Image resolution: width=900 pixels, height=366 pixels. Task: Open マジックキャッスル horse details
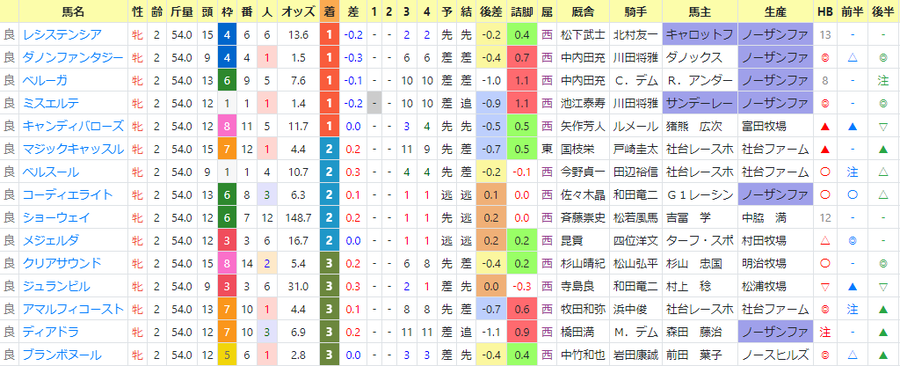click(x=72, y=149)
